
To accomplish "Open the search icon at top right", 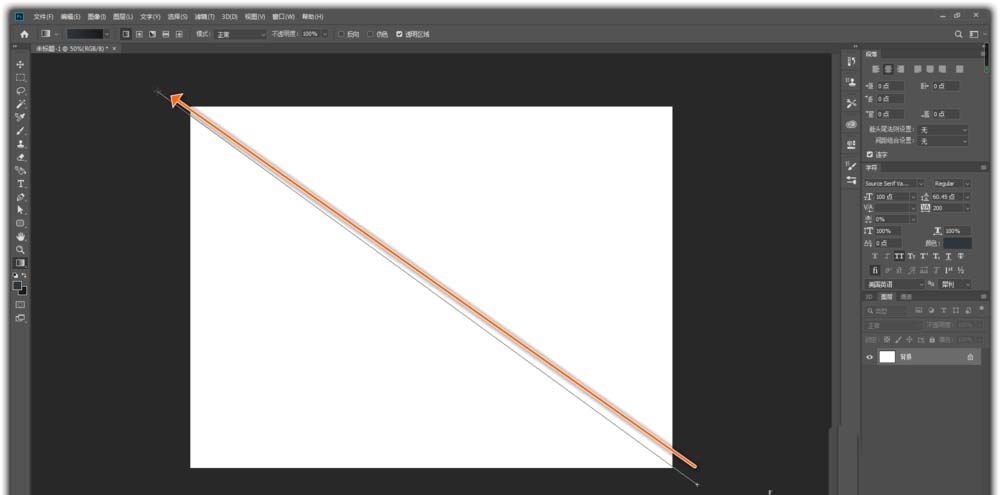I will pos(959,34).
